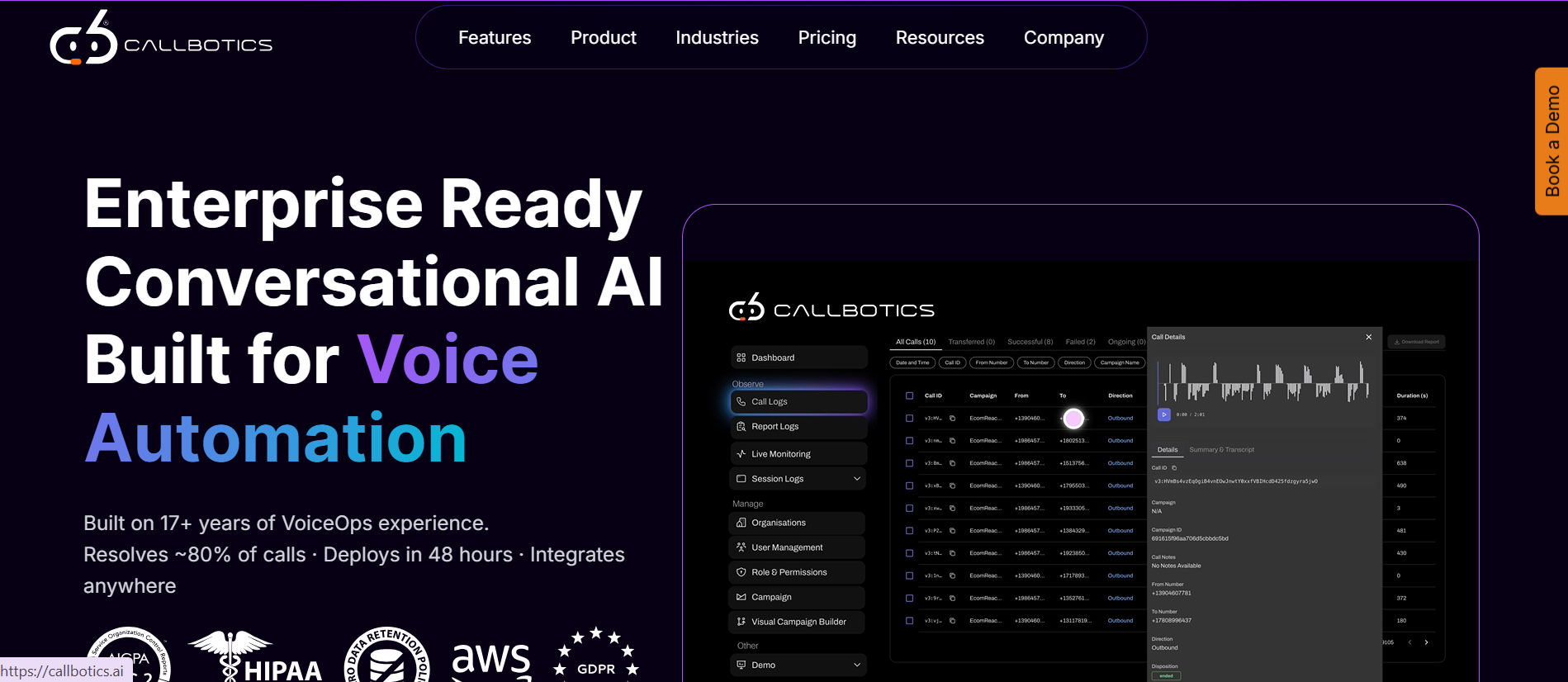Select the checkbox for call v3:vj
This screenshot has width=1568, height=682.
coord(909,621)
